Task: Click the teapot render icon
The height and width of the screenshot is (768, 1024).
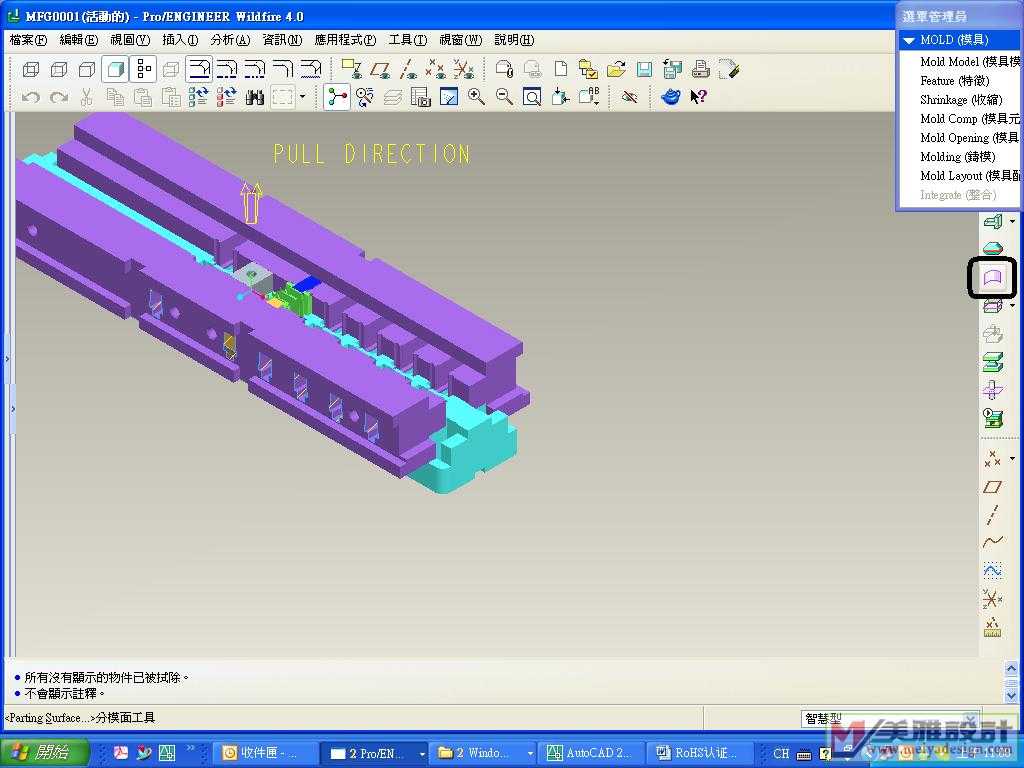Action: tap(671, 97)
